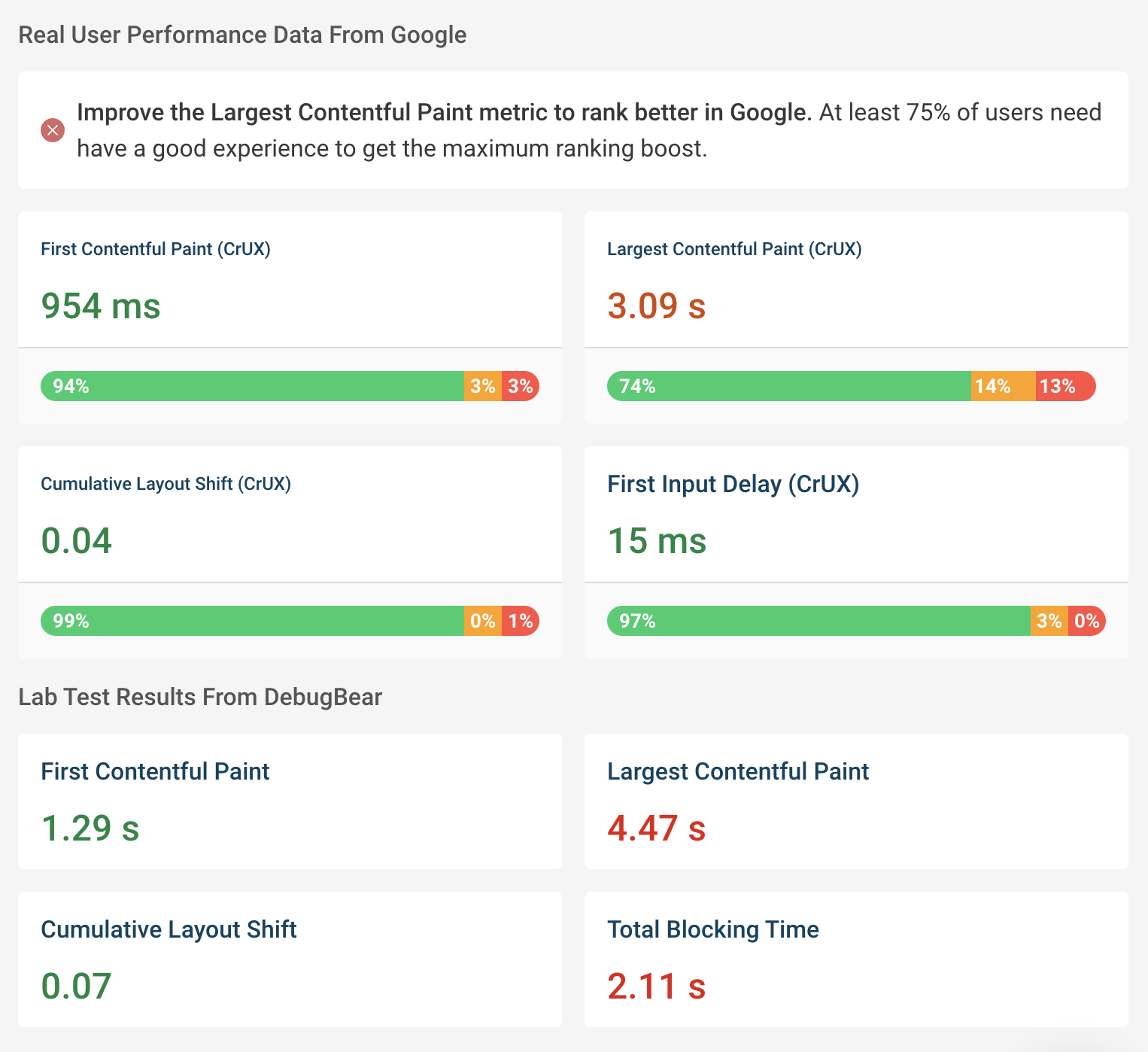Click the red error X icon

[x=53, y=131]
